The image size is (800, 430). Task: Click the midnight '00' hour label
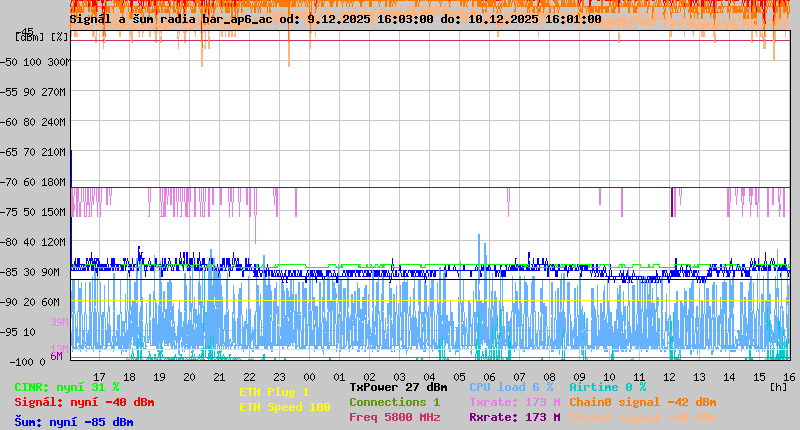point(310,377)
